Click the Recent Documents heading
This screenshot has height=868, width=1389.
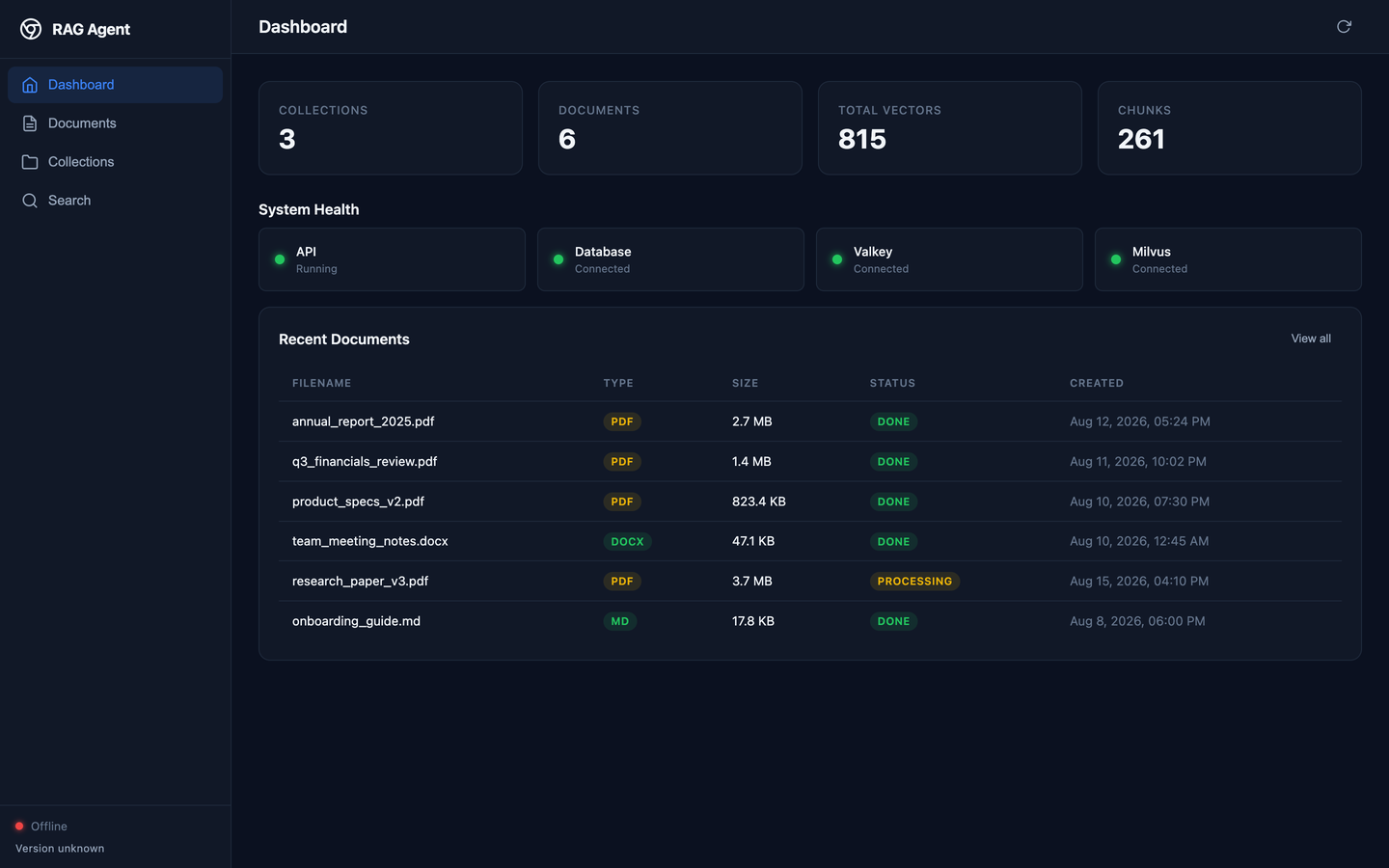(344, 339)
